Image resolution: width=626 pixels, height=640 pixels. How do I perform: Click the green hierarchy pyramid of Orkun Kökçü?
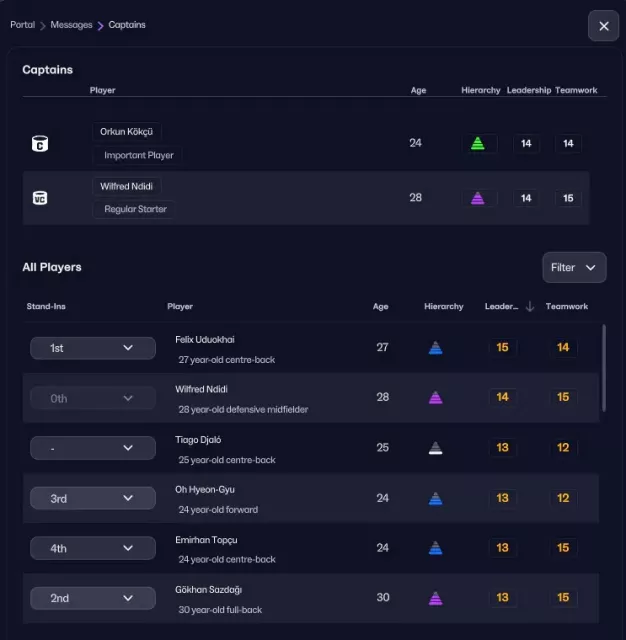click(477, 143)
